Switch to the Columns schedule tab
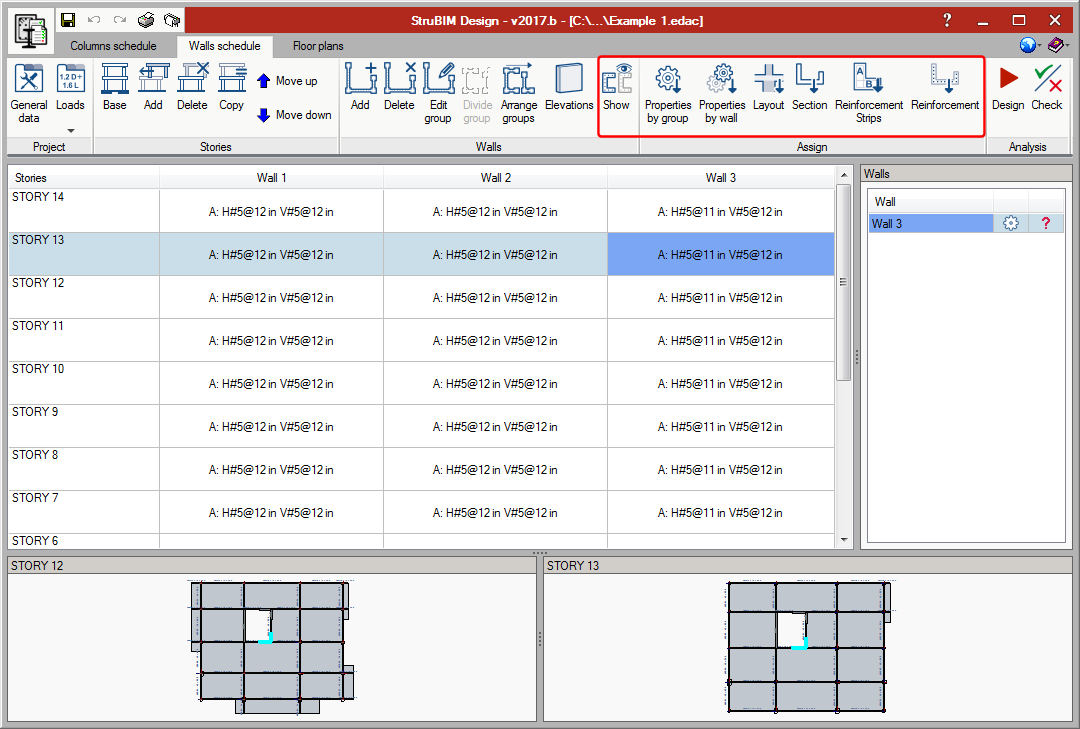 (x=113, y=46)
